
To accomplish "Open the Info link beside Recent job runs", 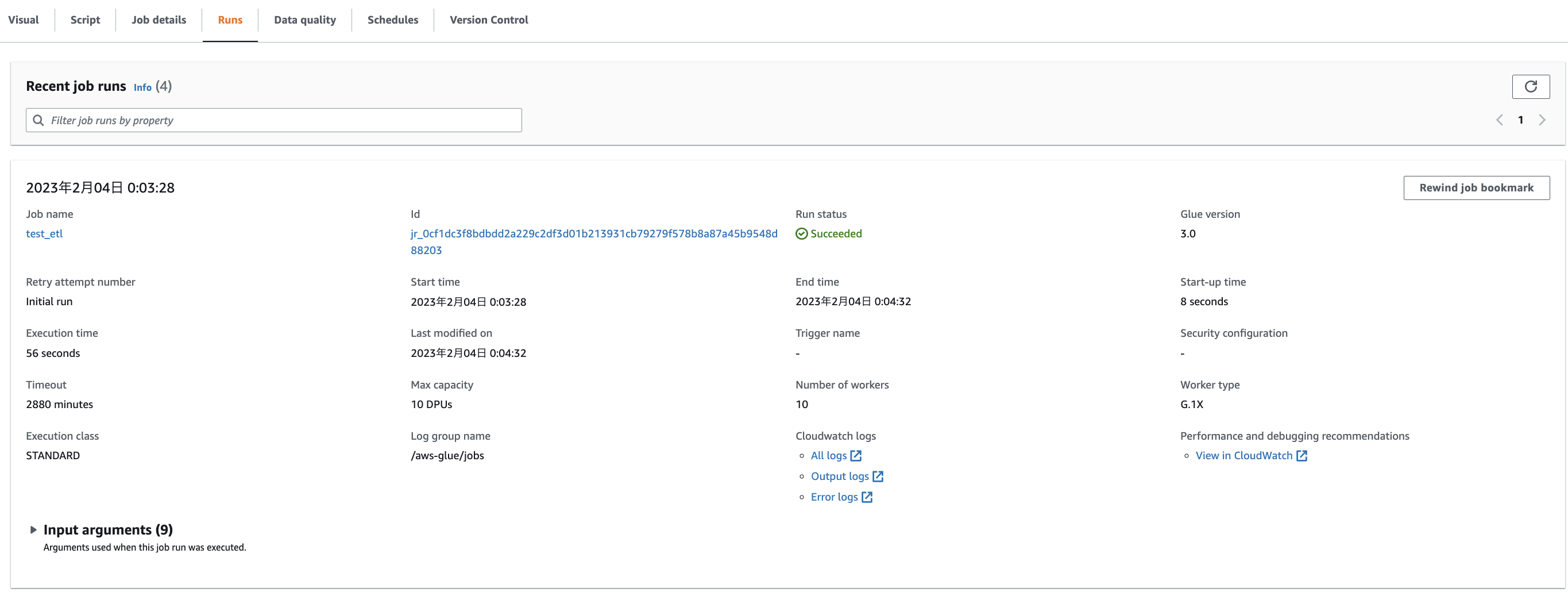I will (x=142, y=87).
